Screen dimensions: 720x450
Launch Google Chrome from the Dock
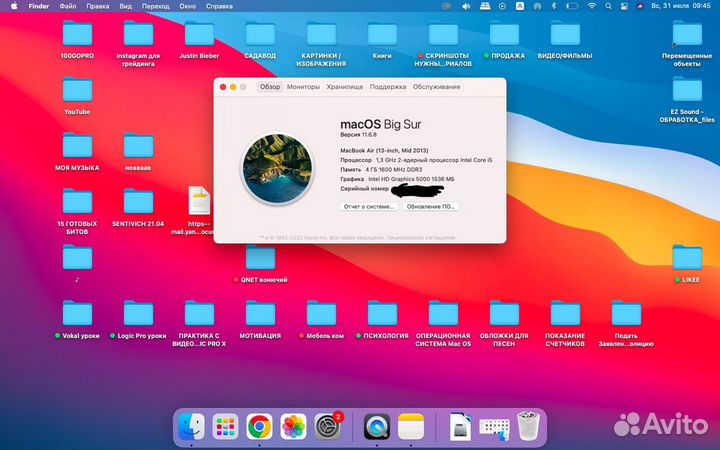259,427
